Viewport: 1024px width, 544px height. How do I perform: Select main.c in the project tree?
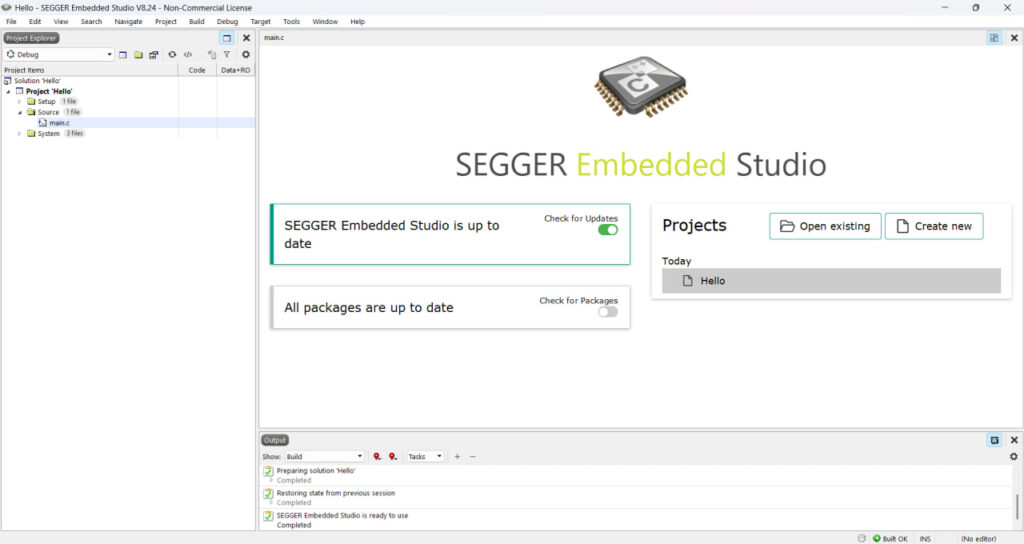[x=59, y=123]
